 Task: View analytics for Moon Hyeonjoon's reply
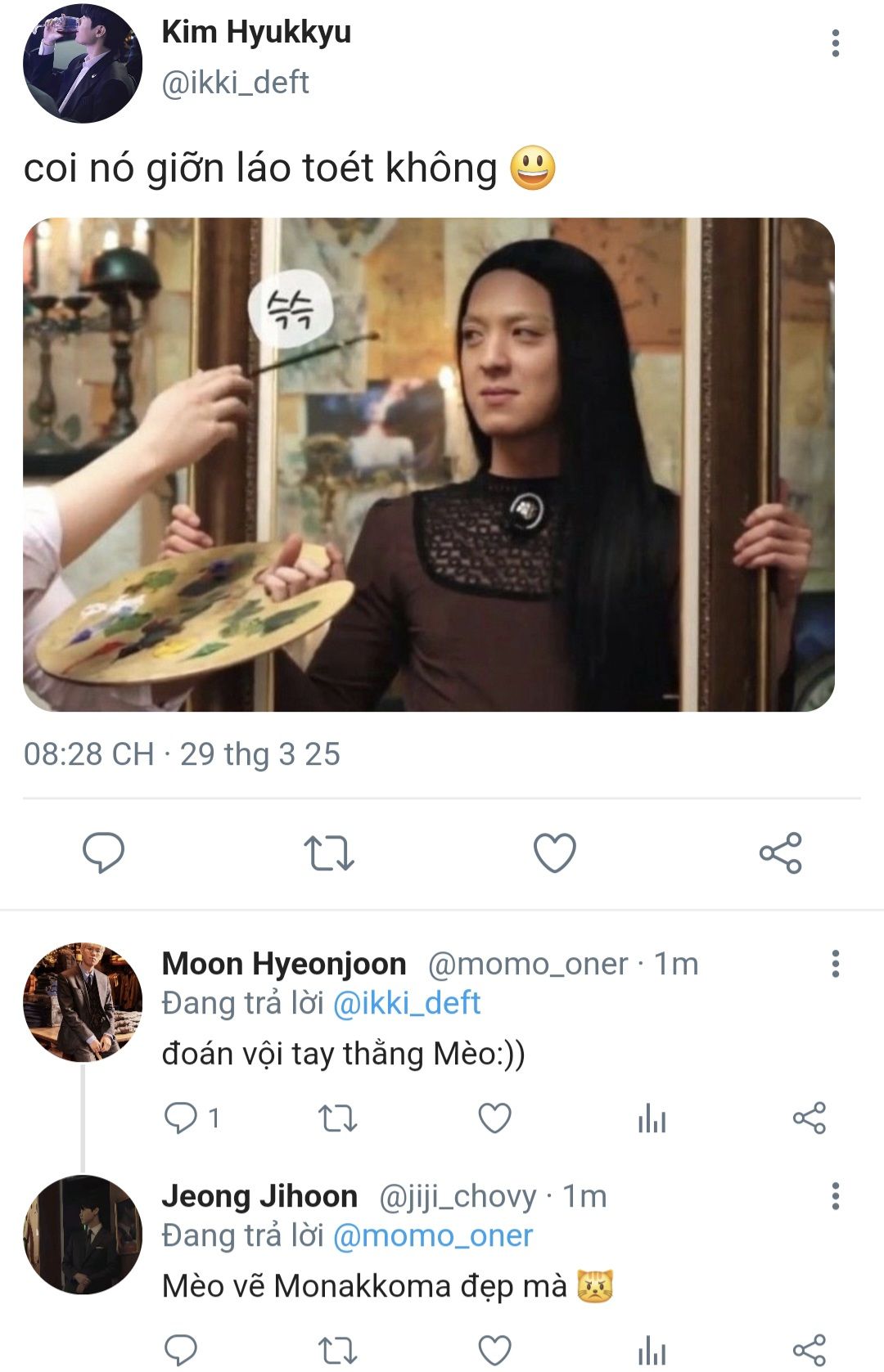pyautogui.click(x=652, y=1118)
